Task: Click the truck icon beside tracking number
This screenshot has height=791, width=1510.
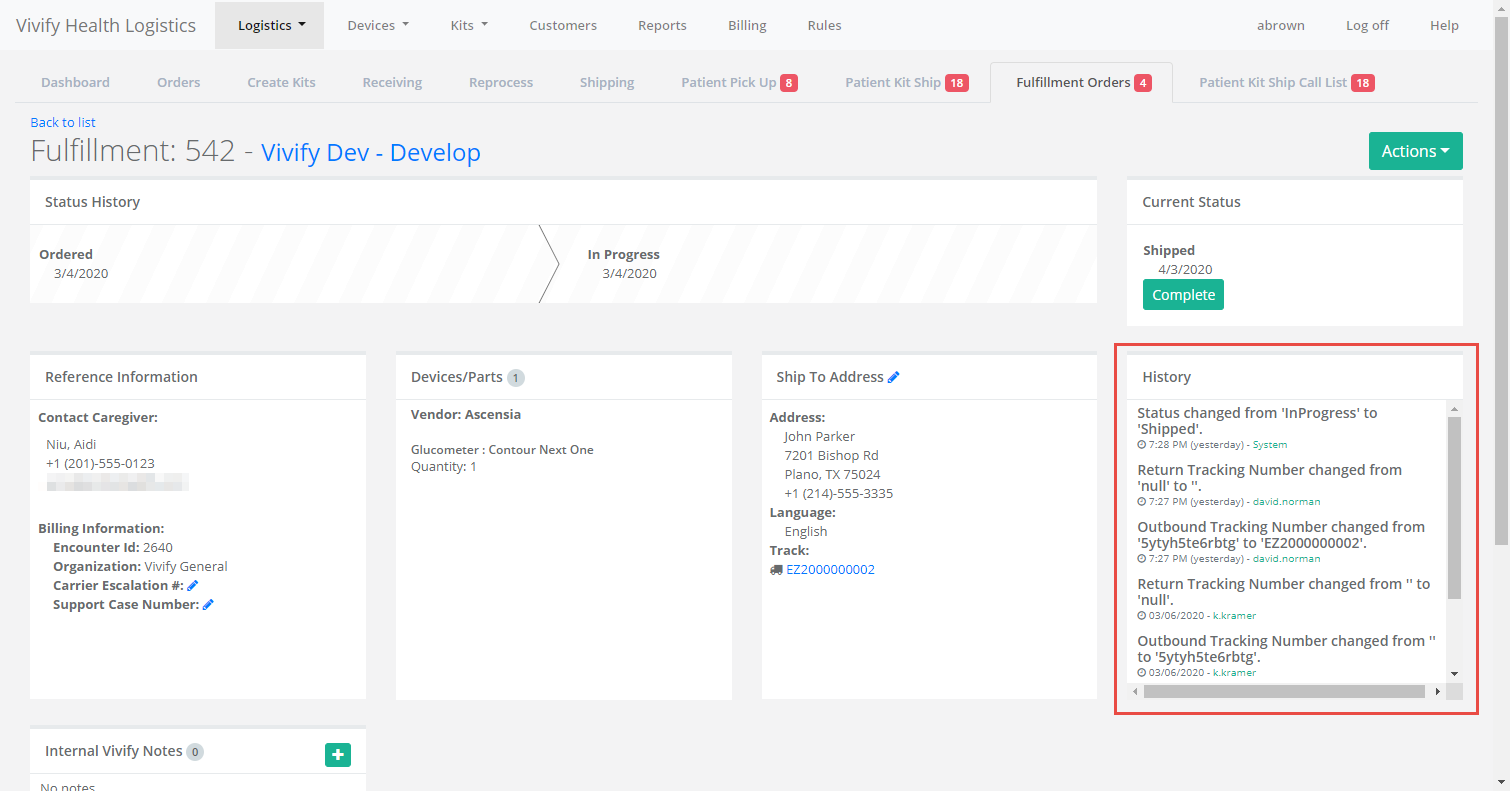Action: click(x=776, y=570)
